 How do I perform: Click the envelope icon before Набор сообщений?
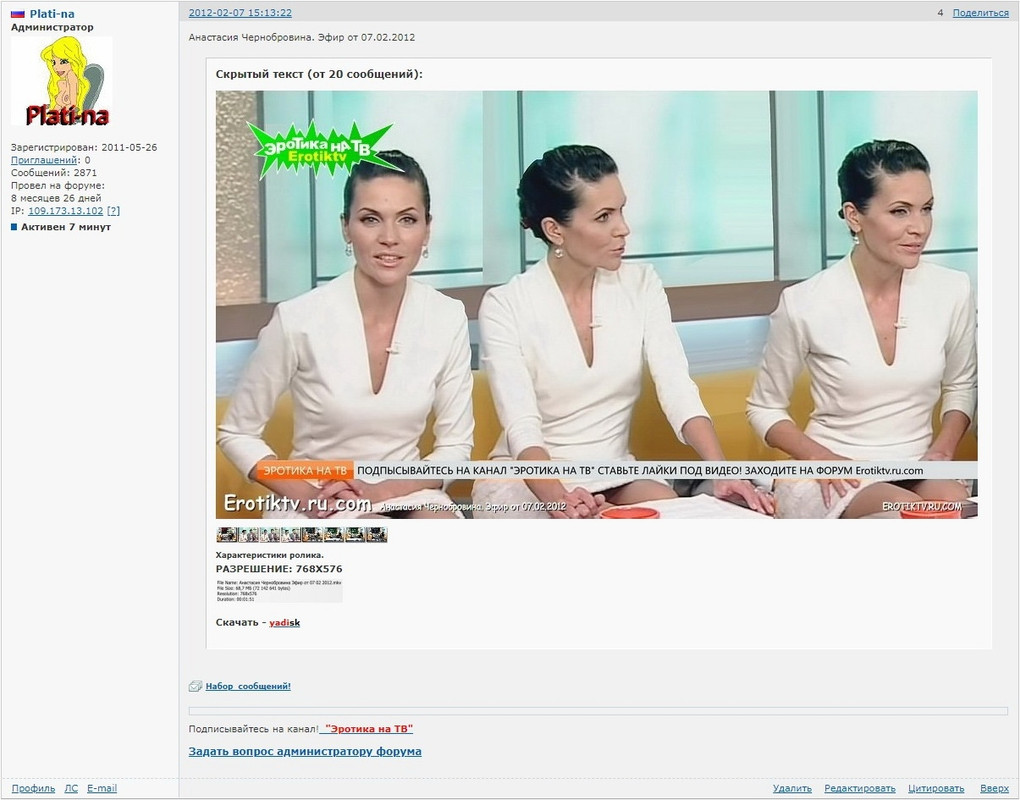click(195, 686)
